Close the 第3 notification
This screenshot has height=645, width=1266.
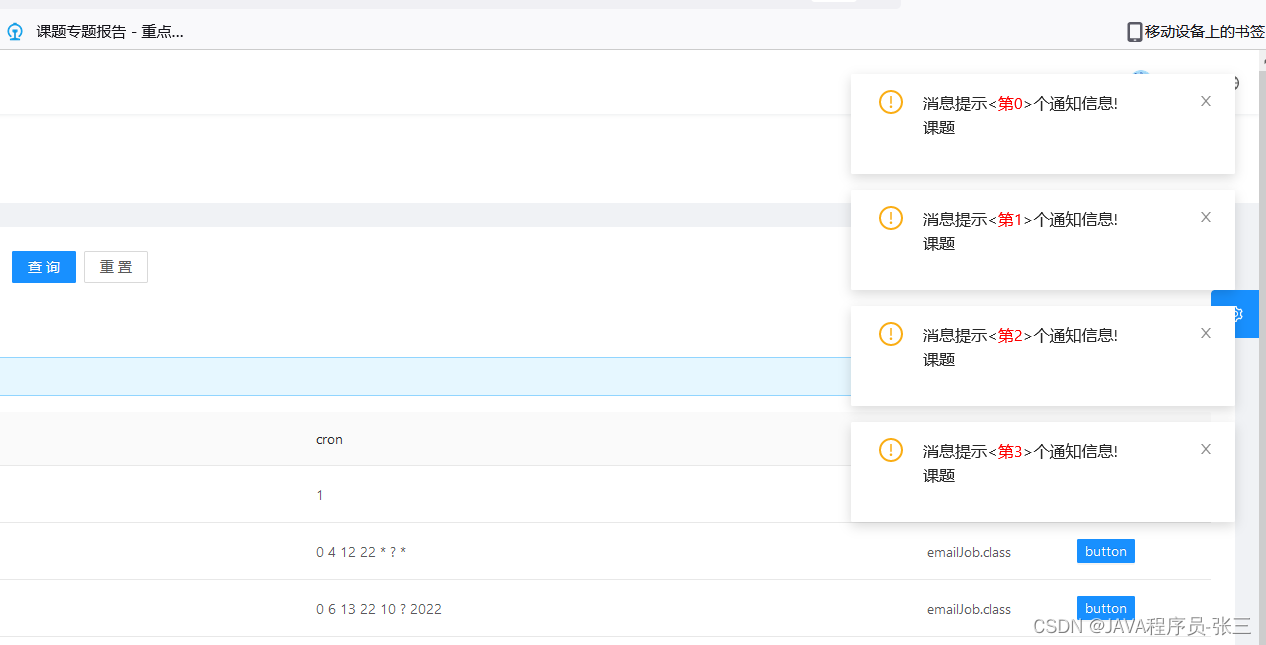pyautogui.click(x=1206, y=449)
